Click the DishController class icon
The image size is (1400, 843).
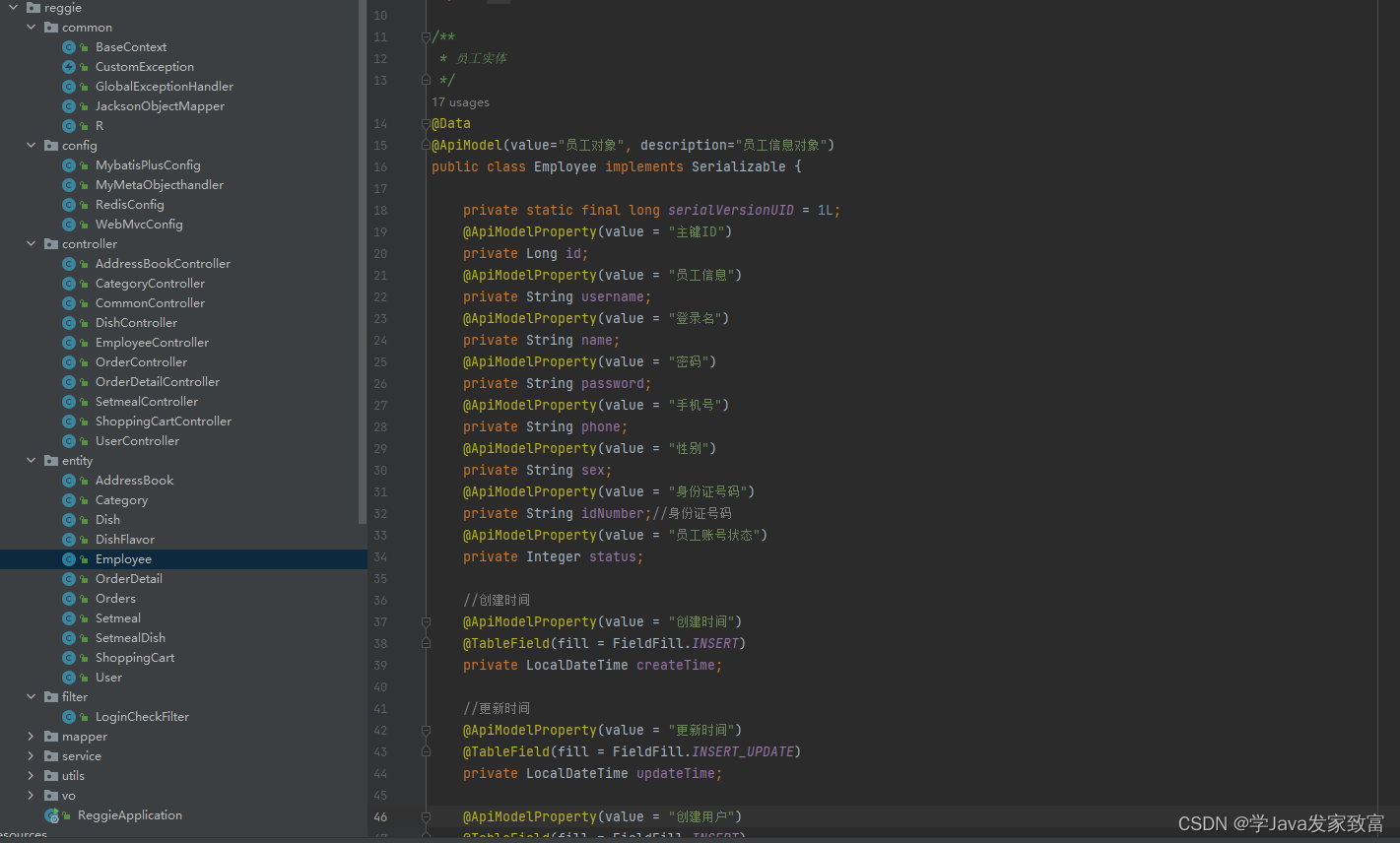[69, 323]
